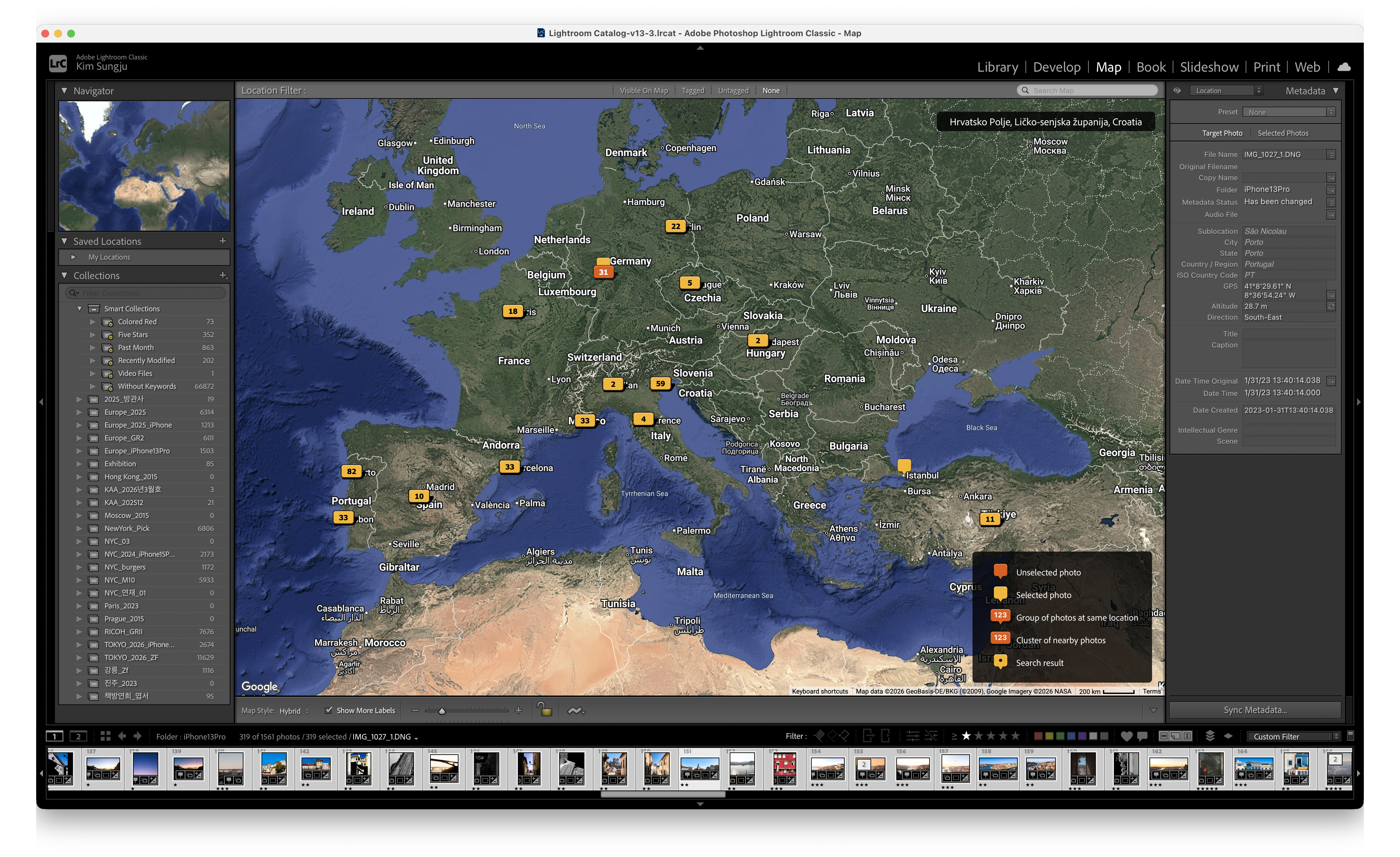
Task: Open second window display button 2
Action: pos(78,737)
